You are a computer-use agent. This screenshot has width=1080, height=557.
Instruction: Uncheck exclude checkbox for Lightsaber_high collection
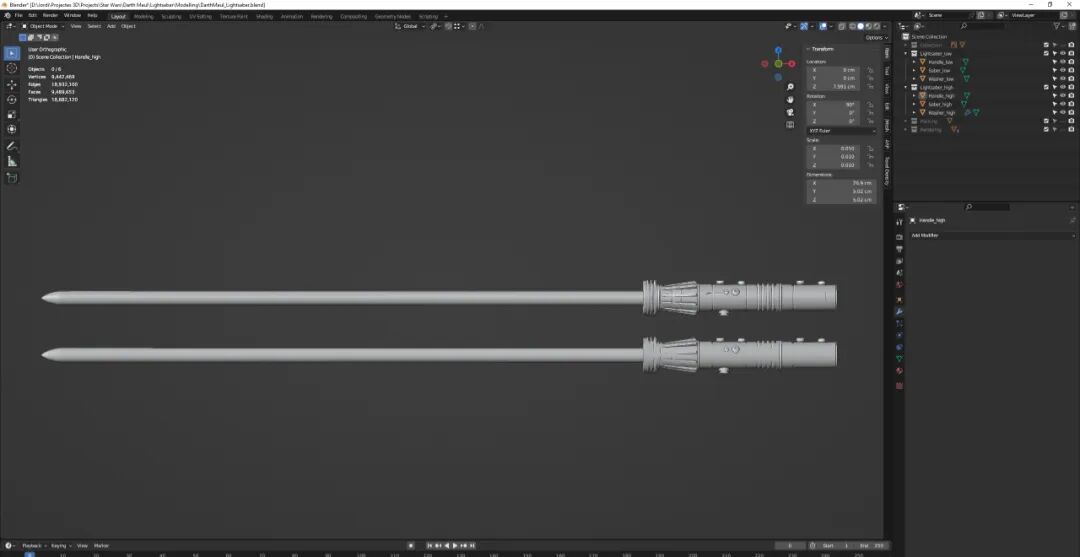pyautogui.click(x=1046, y=87)
